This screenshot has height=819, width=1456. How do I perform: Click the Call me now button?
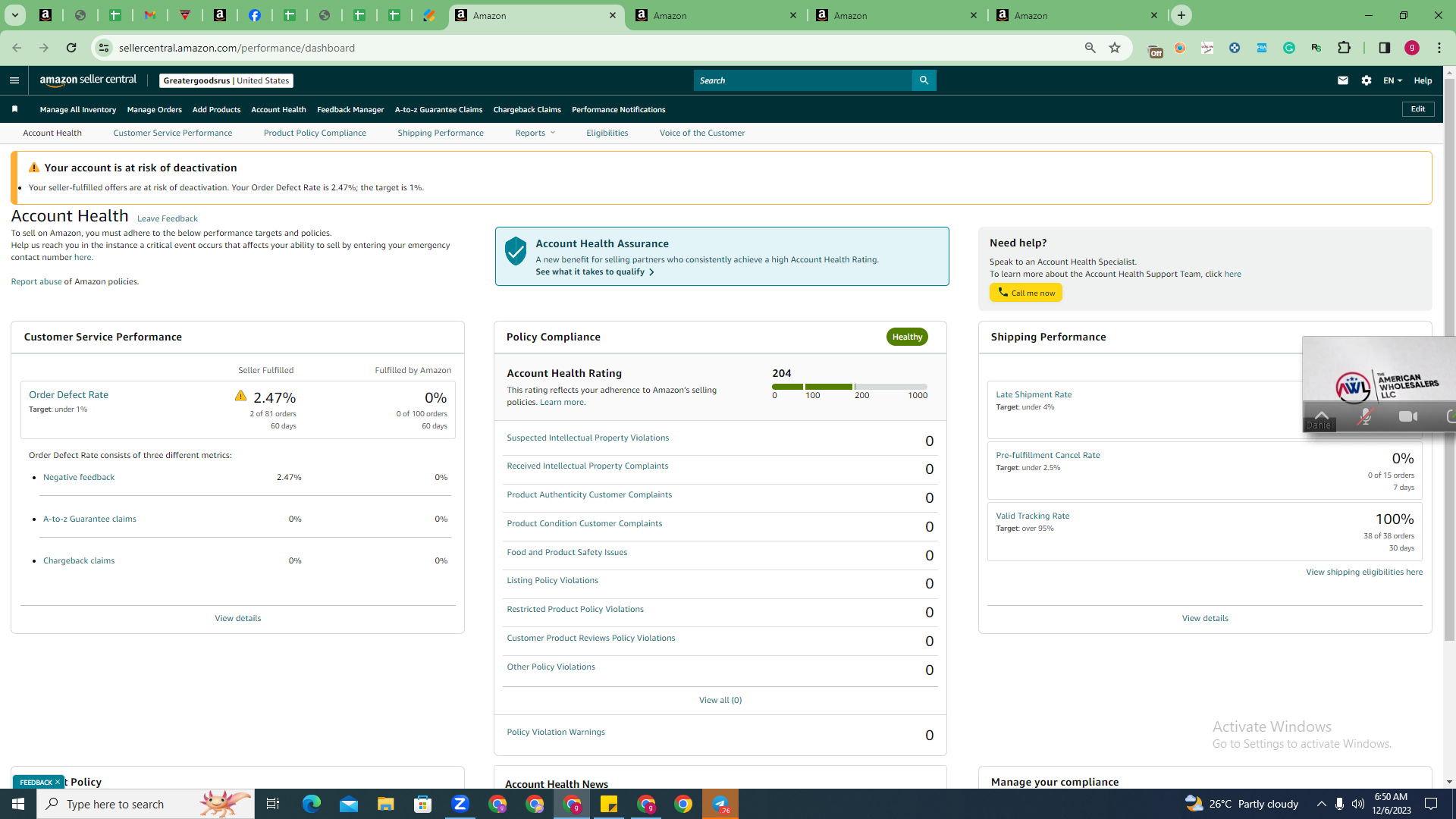1026,293
